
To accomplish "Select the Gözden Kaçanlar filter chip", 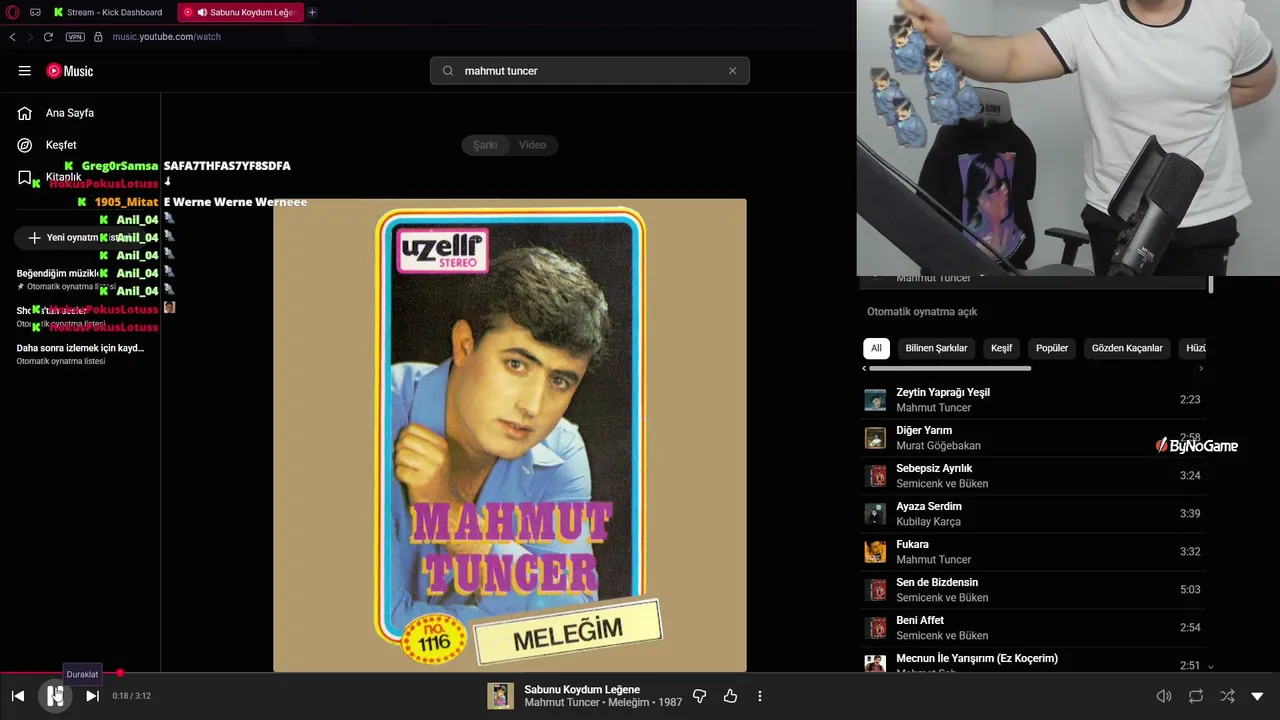I will point(1127,348).
